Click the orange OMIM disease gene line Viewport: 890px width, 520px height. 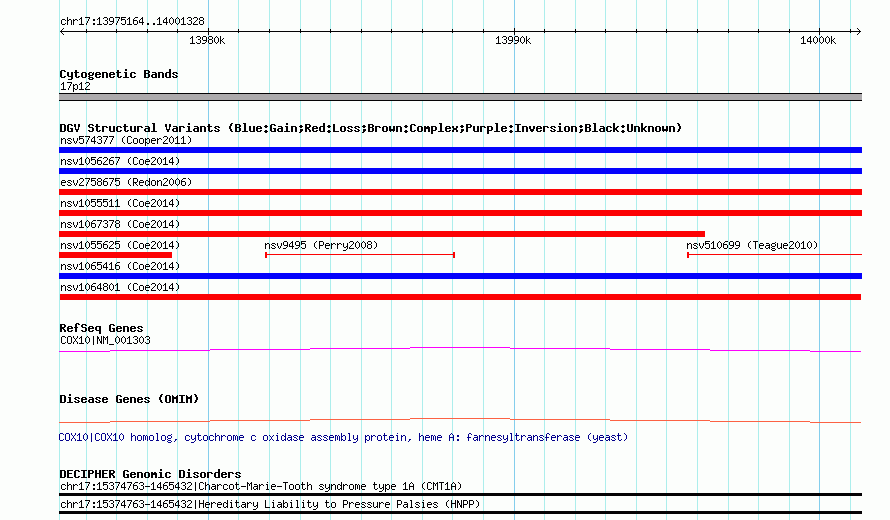(x=460, y=421)
